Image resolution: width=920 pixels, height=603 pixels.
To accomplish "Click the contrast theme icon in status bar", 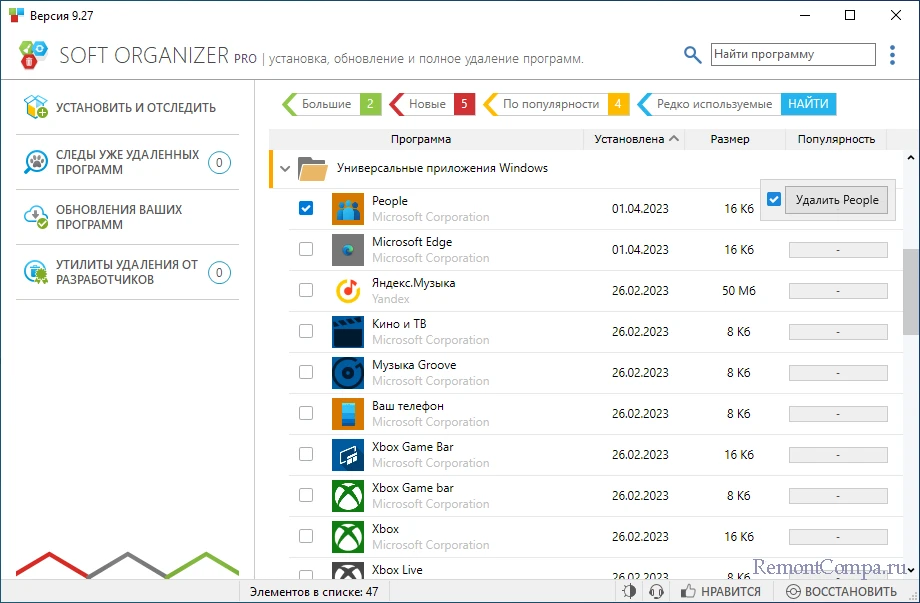I will (x=629, y=591).
